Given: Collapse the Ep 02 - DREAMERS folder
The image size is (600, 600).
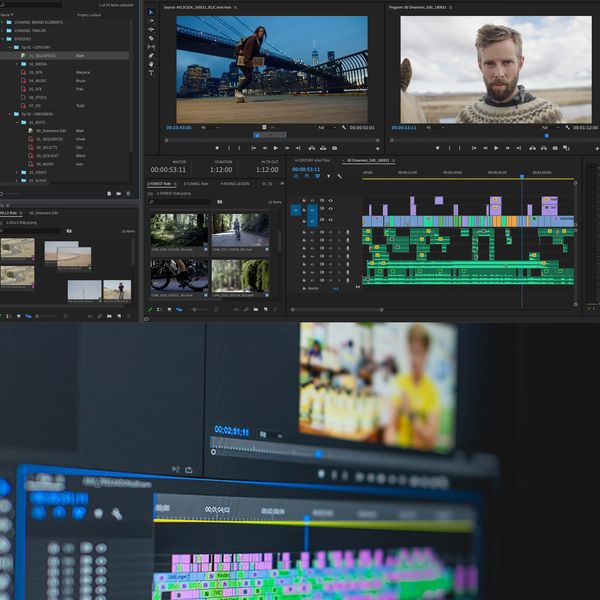Looking at the screenshot, I should pyautogui.click(x=12, y=114).
